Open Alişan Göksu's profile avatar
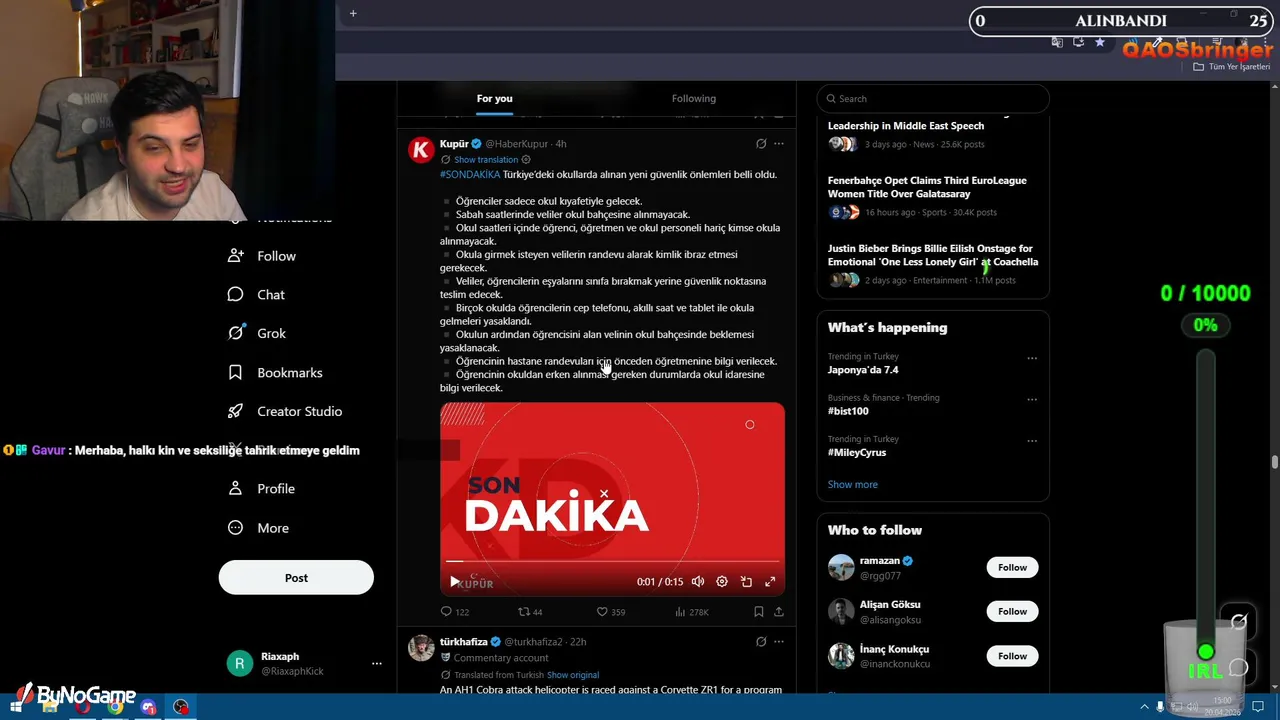 (841, 611)
